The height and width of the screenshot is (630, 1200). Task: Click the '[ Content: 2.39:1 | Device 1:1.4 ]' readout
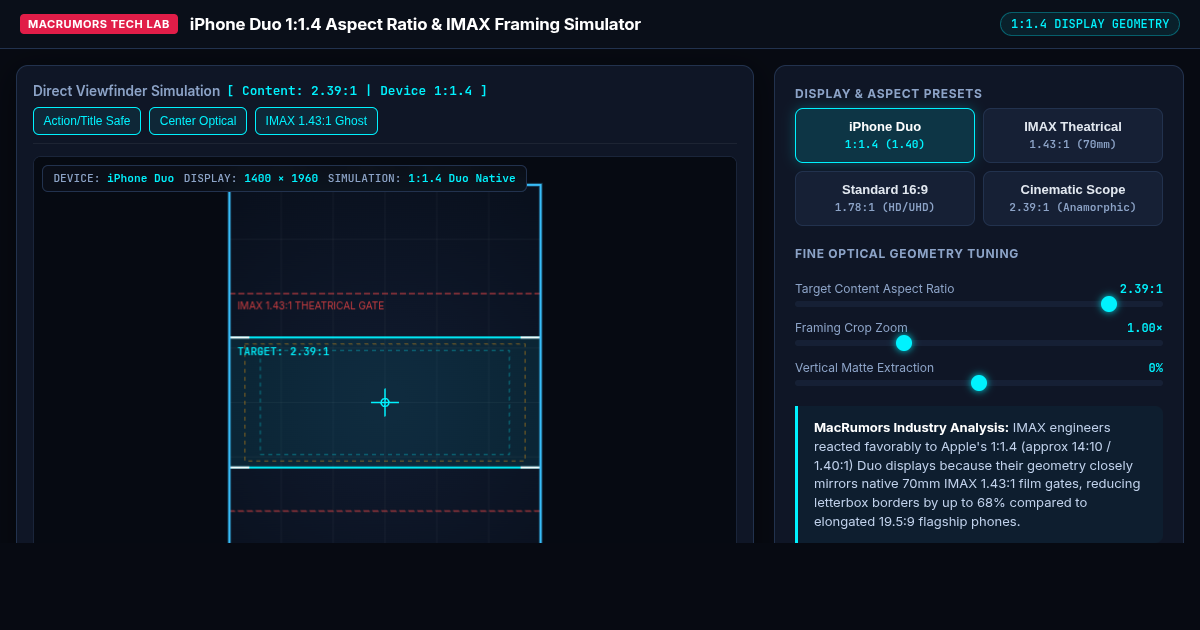pos(357,91)
